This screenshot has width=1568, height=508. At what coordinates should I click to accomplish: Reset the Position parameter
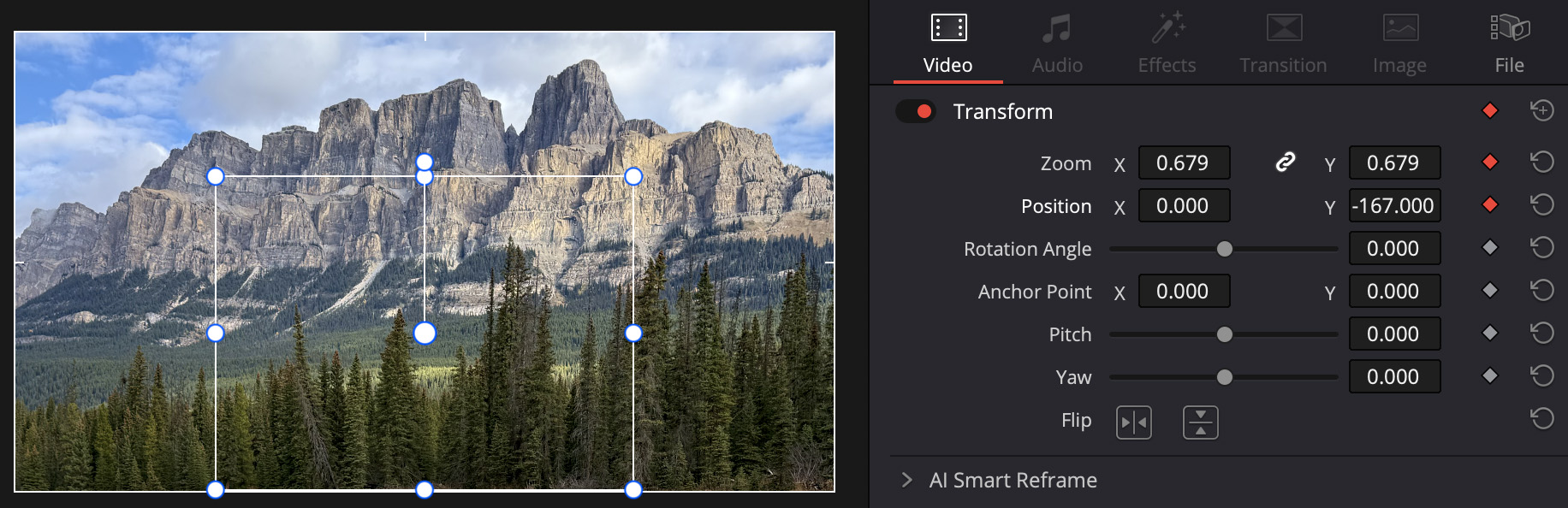pyautogui.click(x=1541, y=204)
